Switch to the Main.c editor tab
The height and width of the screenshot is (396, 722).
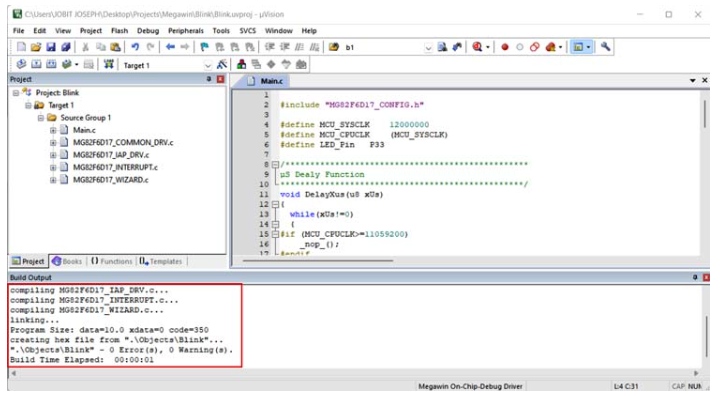coord(266,81)
